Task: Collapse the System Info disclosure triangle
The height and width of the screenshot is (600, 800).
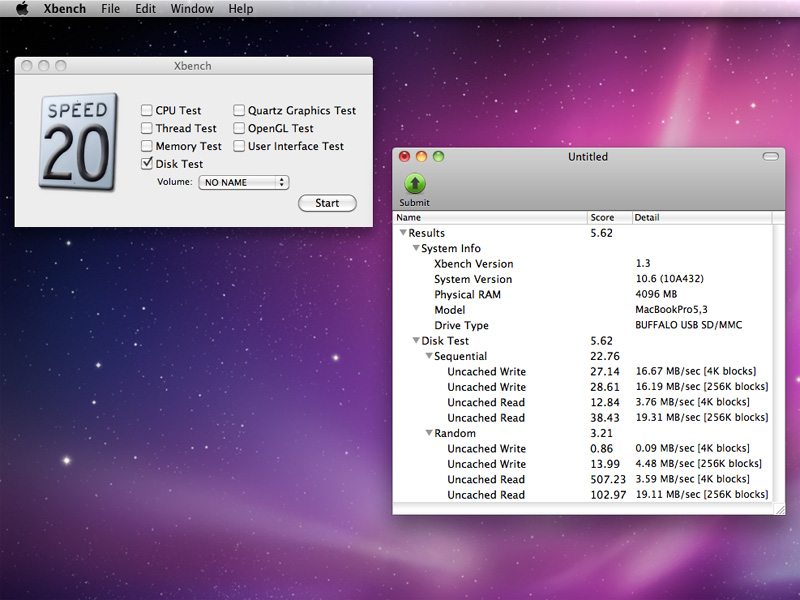Action: coord(416,248)
